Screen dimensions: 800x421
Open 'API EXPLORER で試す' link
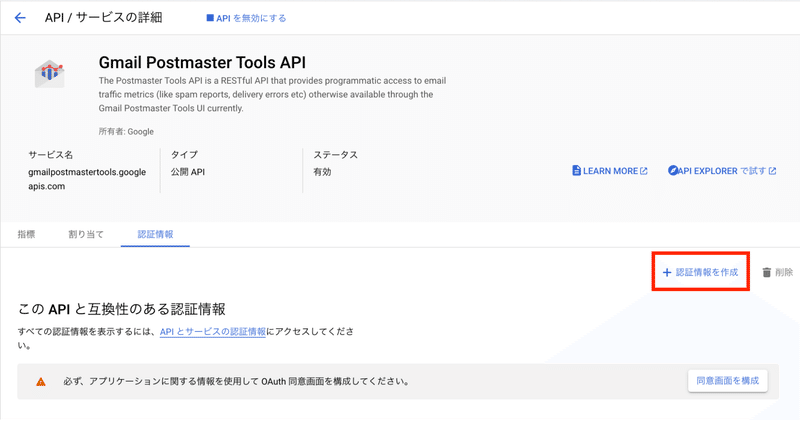(722, 171)
